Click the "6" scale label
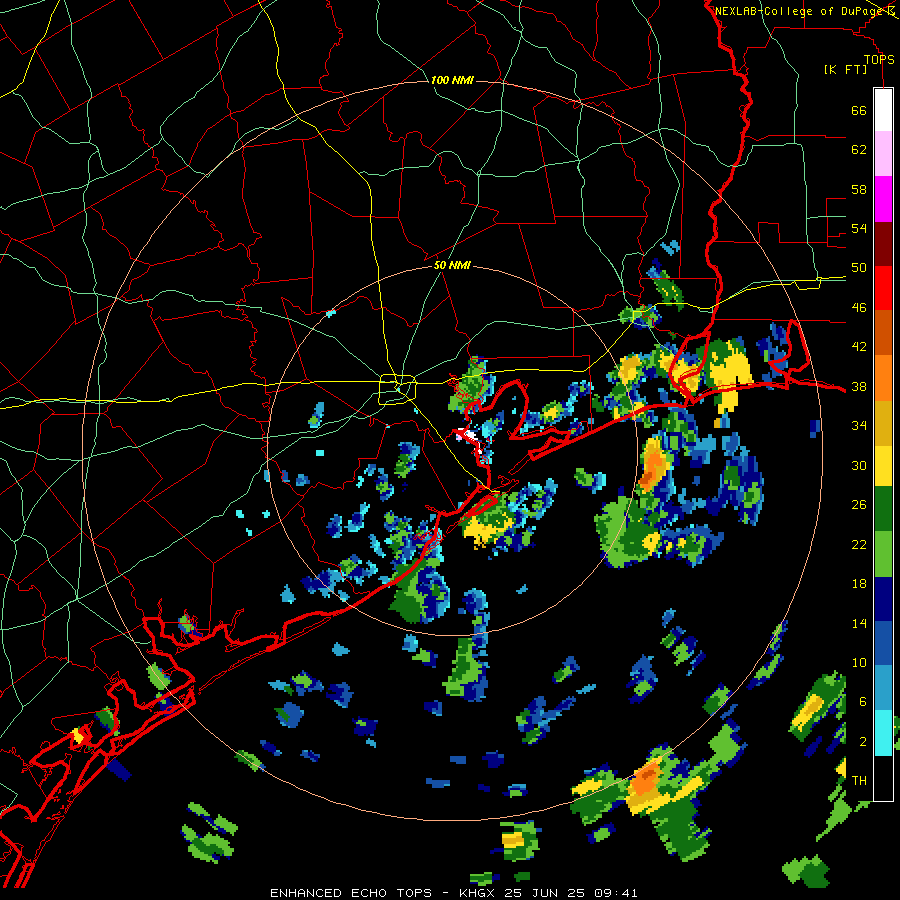900x900 pixels. point(863,702)
